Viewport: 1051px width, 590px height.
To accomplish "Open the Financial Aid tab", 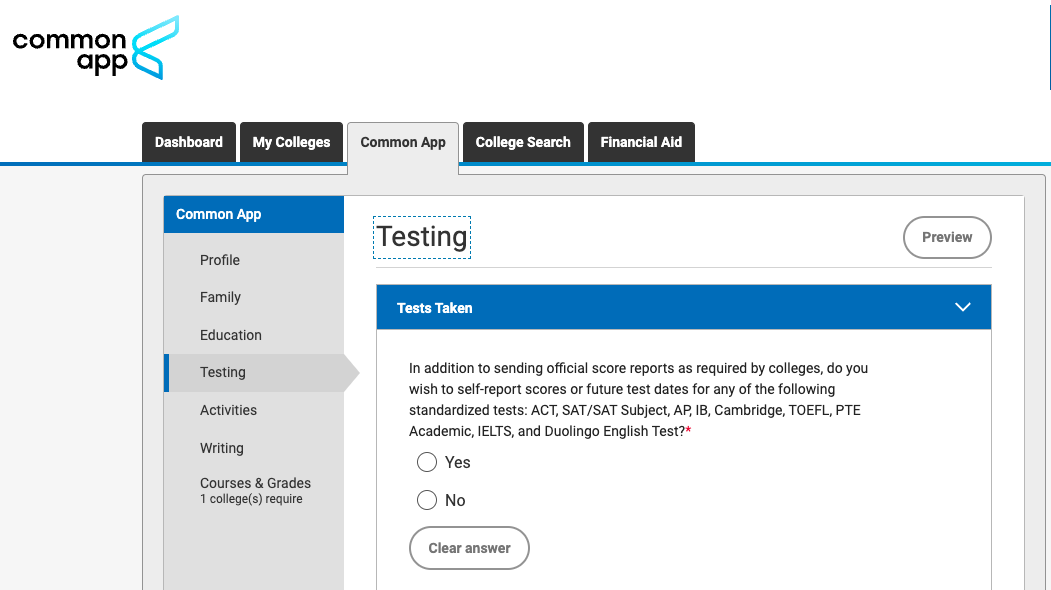I will click(x=641, y=142).
